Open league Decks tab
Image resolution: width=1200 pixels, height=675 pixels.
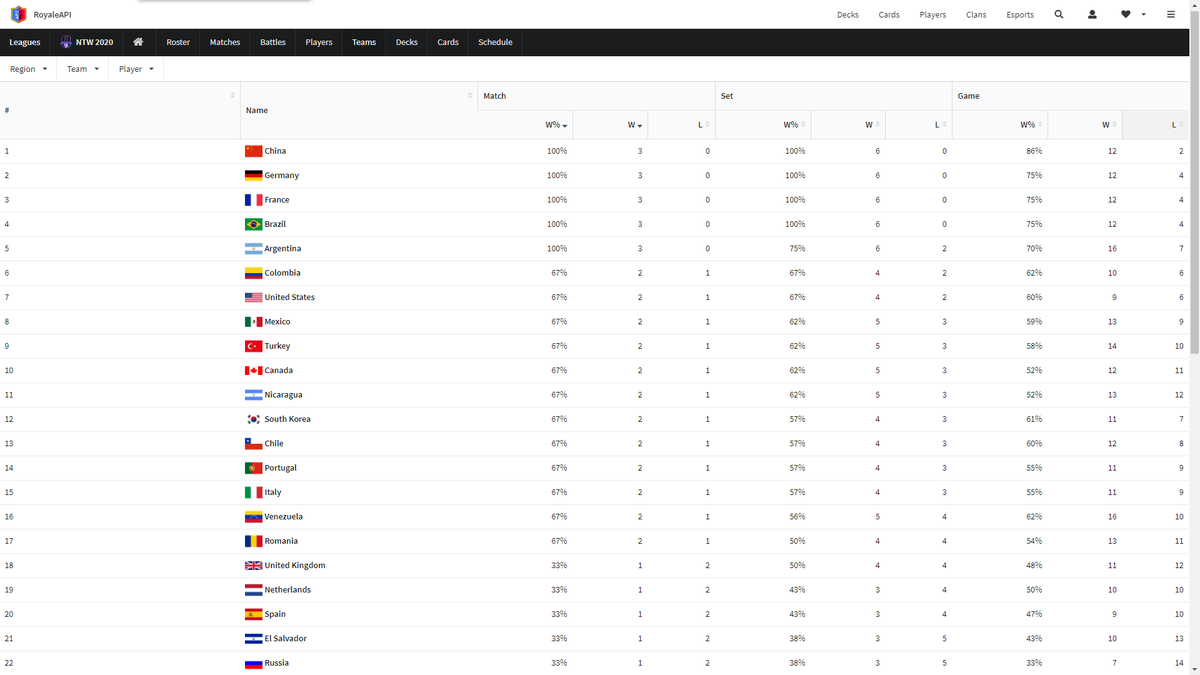pyautogui.click(x=407, y=42)
